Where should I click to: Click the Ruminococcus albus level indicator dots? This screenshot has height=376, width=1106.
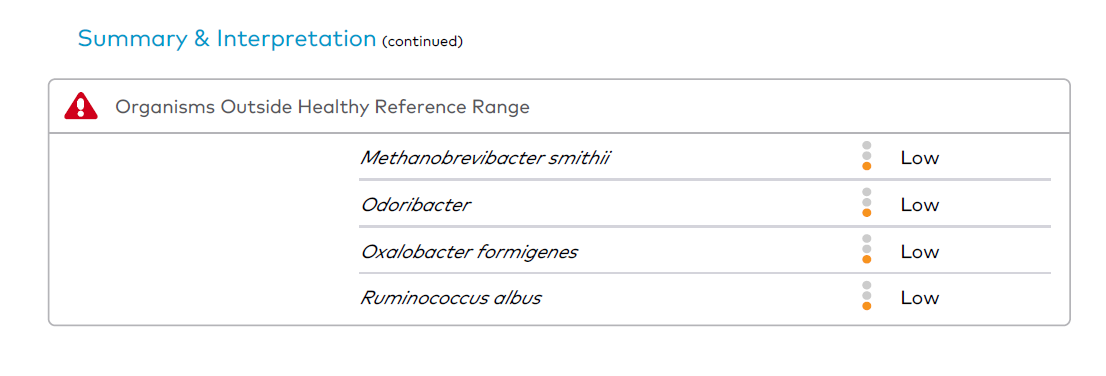[867, 296]
